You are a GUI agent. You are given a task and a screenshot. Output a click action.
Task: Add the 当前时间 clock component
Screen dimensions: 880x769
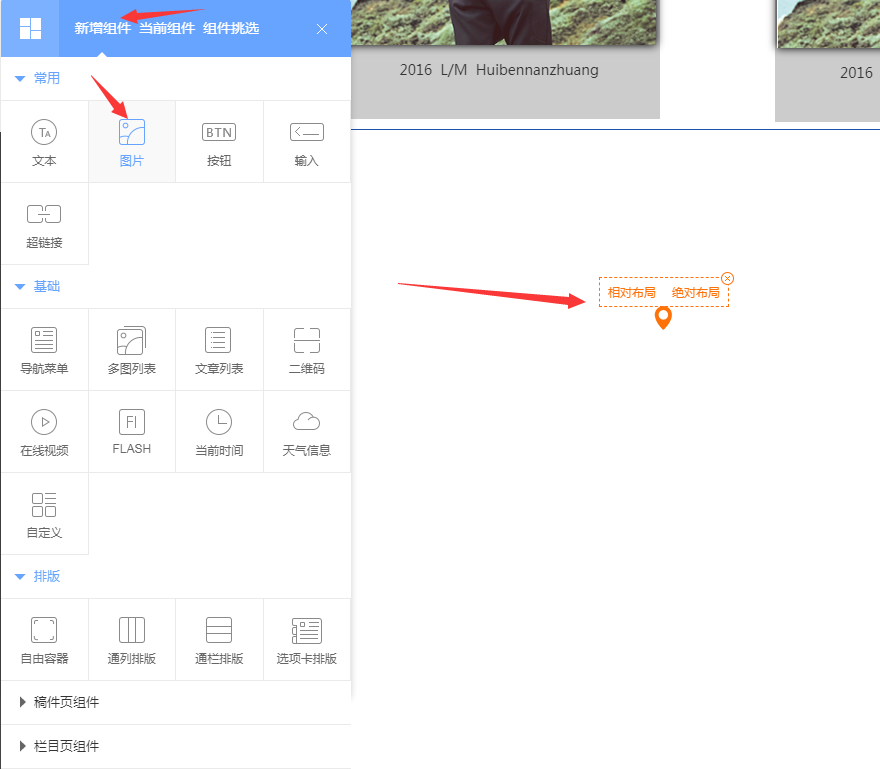(219, 431)
